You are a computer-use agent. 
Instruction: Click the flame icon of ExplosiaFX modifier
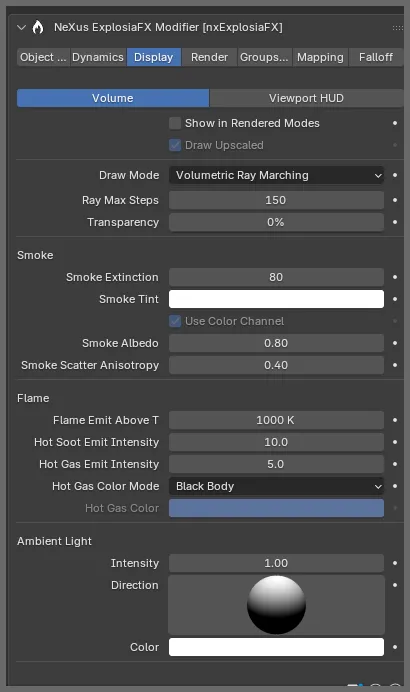point(38,27)
